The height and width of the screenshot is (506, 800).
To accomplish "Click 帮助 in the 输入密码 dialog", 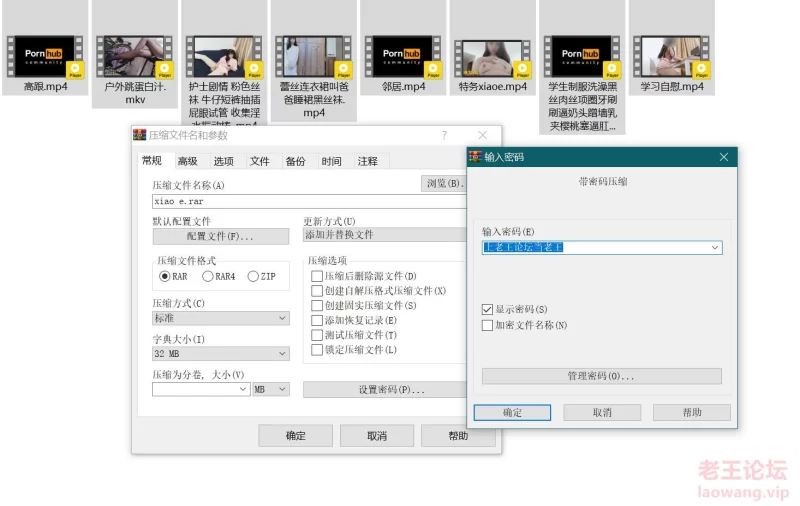I will click(x=692, y=413).
